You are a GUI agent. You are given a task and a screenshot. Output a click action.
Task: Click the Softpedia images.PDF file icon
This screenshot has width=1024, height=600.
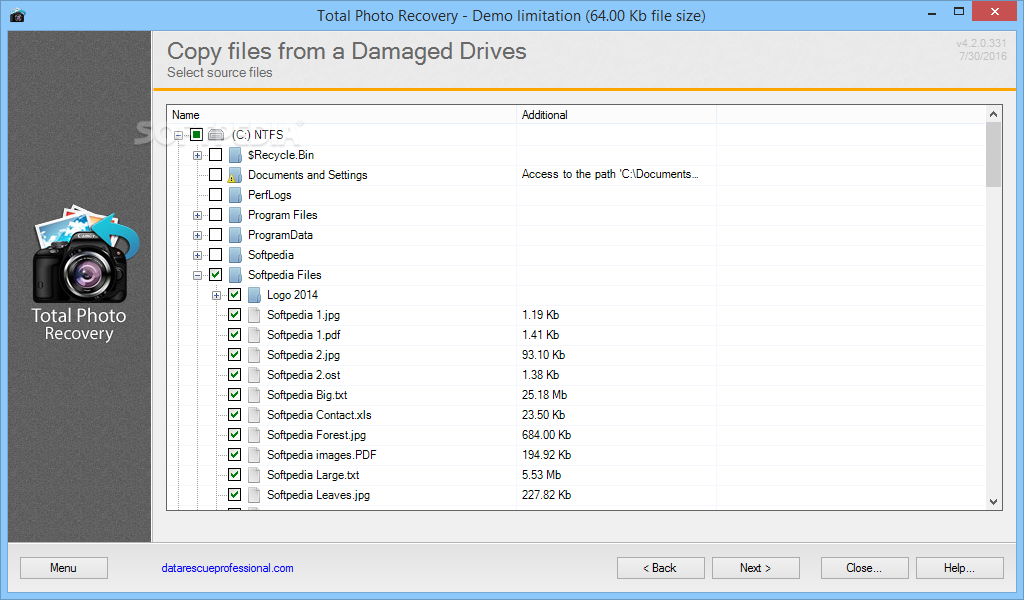tap(254, 455)
